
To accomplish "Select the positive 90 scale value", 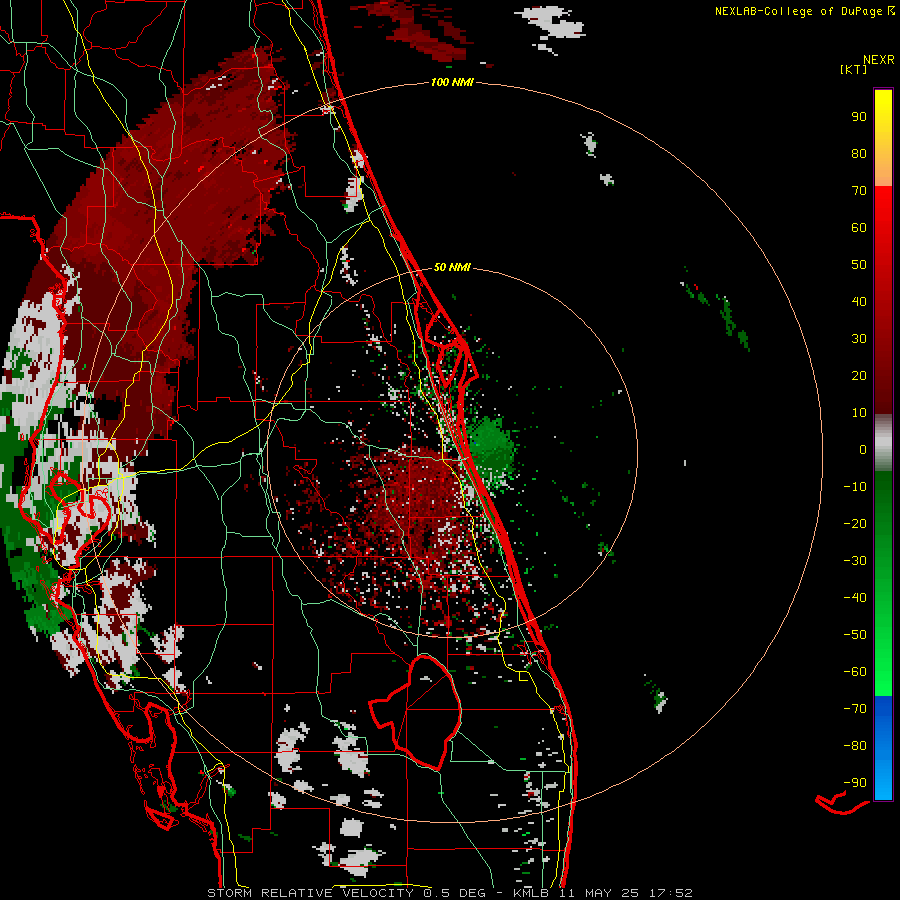I will pos(859,117).
